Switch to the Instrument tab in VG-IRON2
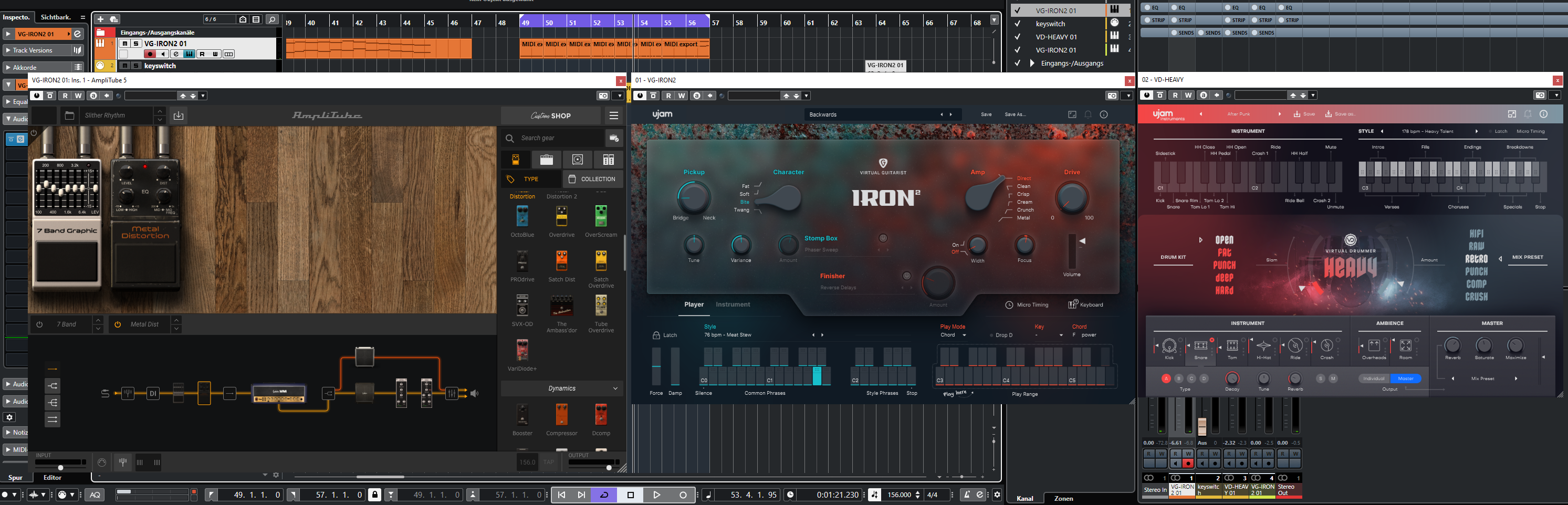Viewport: 1568px width, 505px height. pyautogui.click(x=733, y=305)
